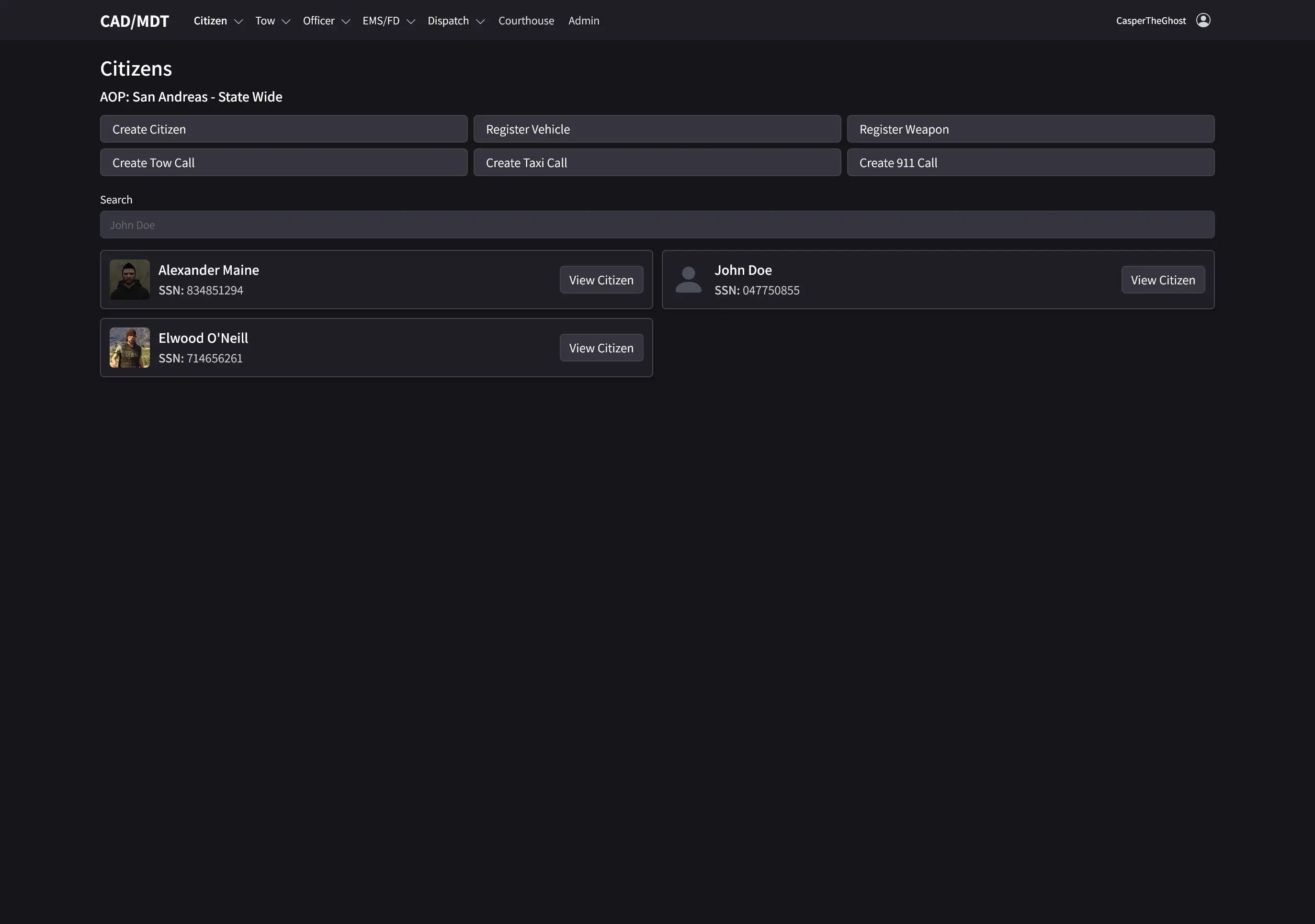Click Alexander Maine's profile picture

click(129, 280)
